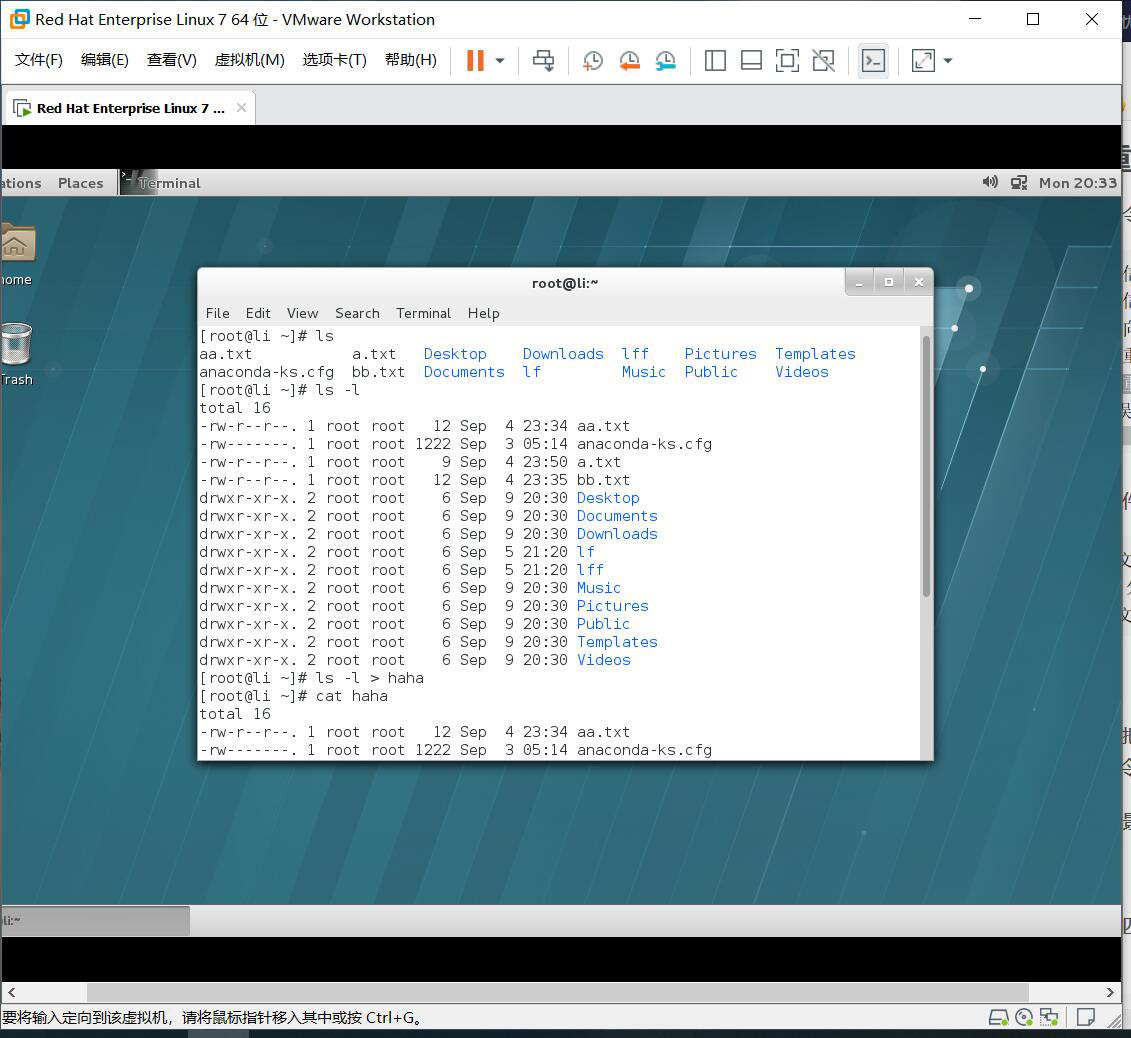Click the revert to snapshot icon

tap(629, 61)
